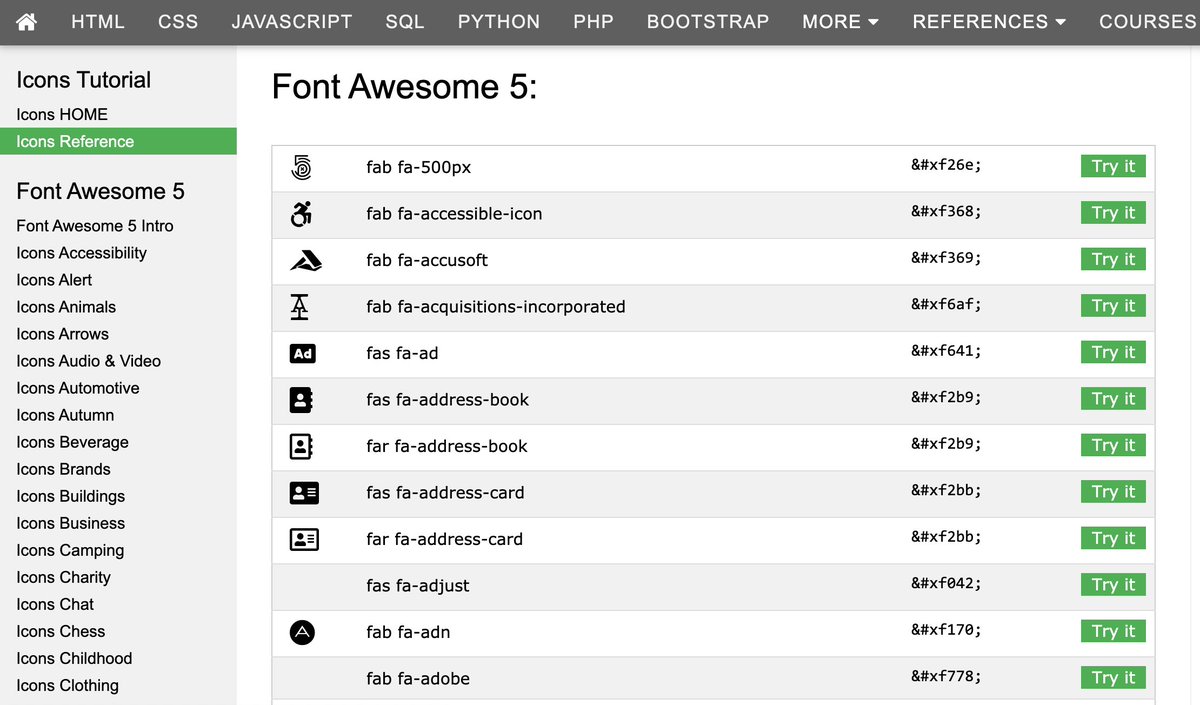Click the text fab fa-adobe
The height and width of the screenshot is (705, 1200).
coord(418,678)
